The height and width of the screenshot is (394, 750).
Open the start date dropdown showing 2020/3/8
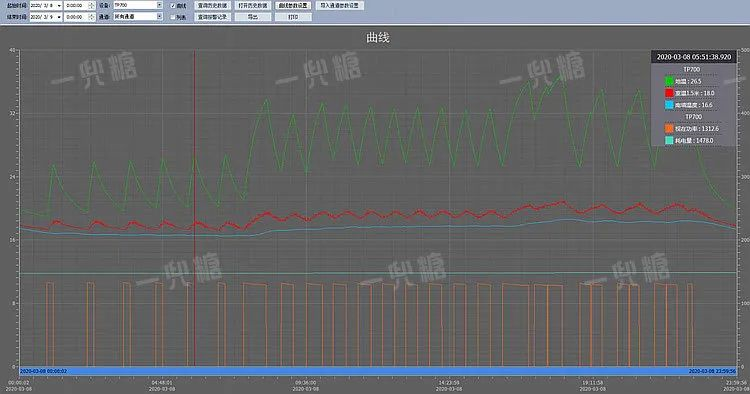coord(59,5)
